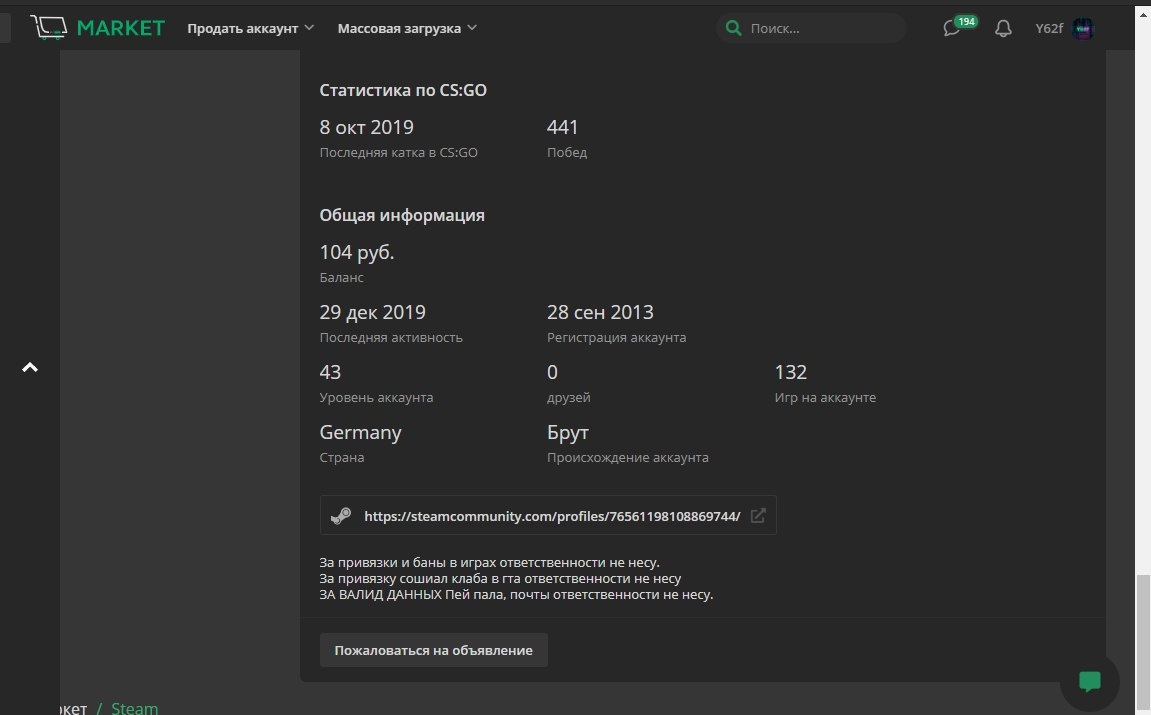Open the steamcommunity.com profile link
The height and width of the screenshot is (715, 1151).
(552, 516)
